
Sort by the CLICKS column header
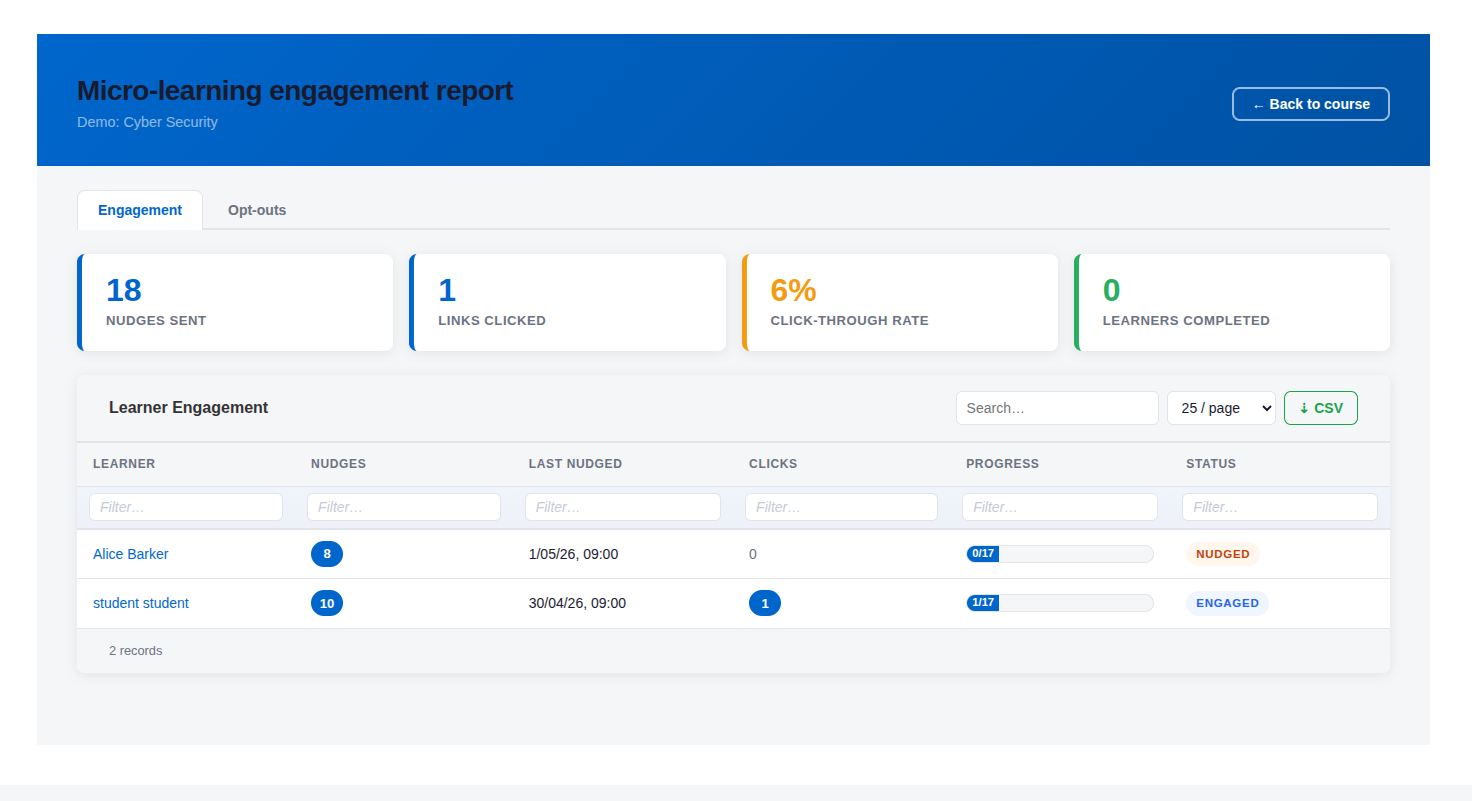pyautogui.click(x=773, y=464)
